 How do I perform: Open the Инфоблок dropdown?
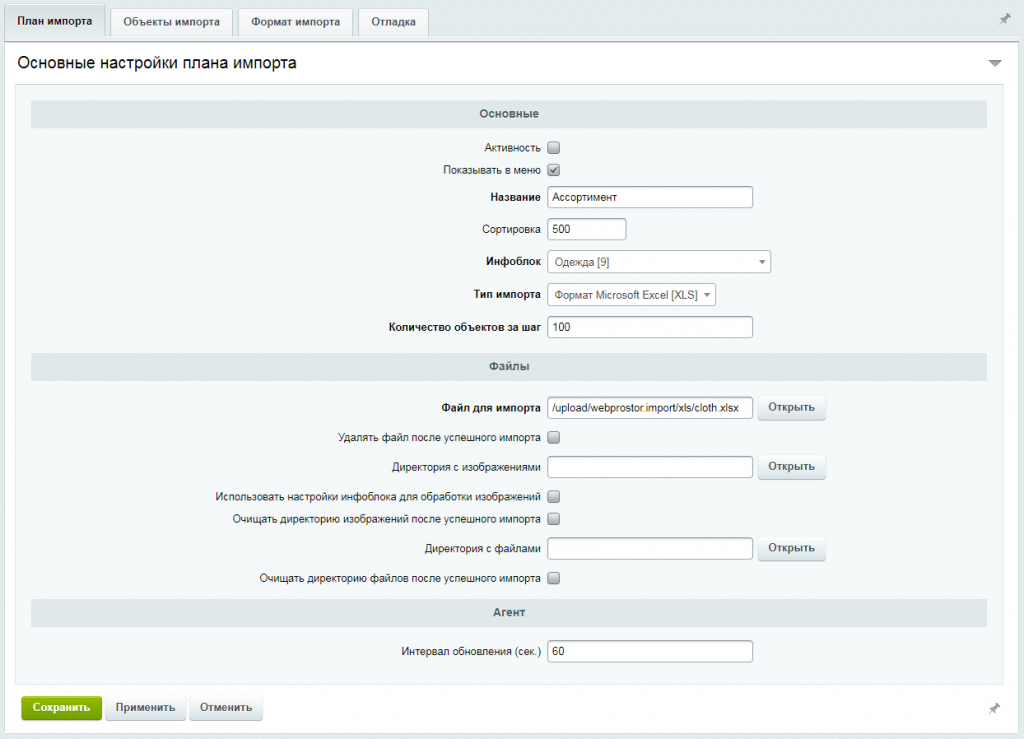tap(659, 262)
